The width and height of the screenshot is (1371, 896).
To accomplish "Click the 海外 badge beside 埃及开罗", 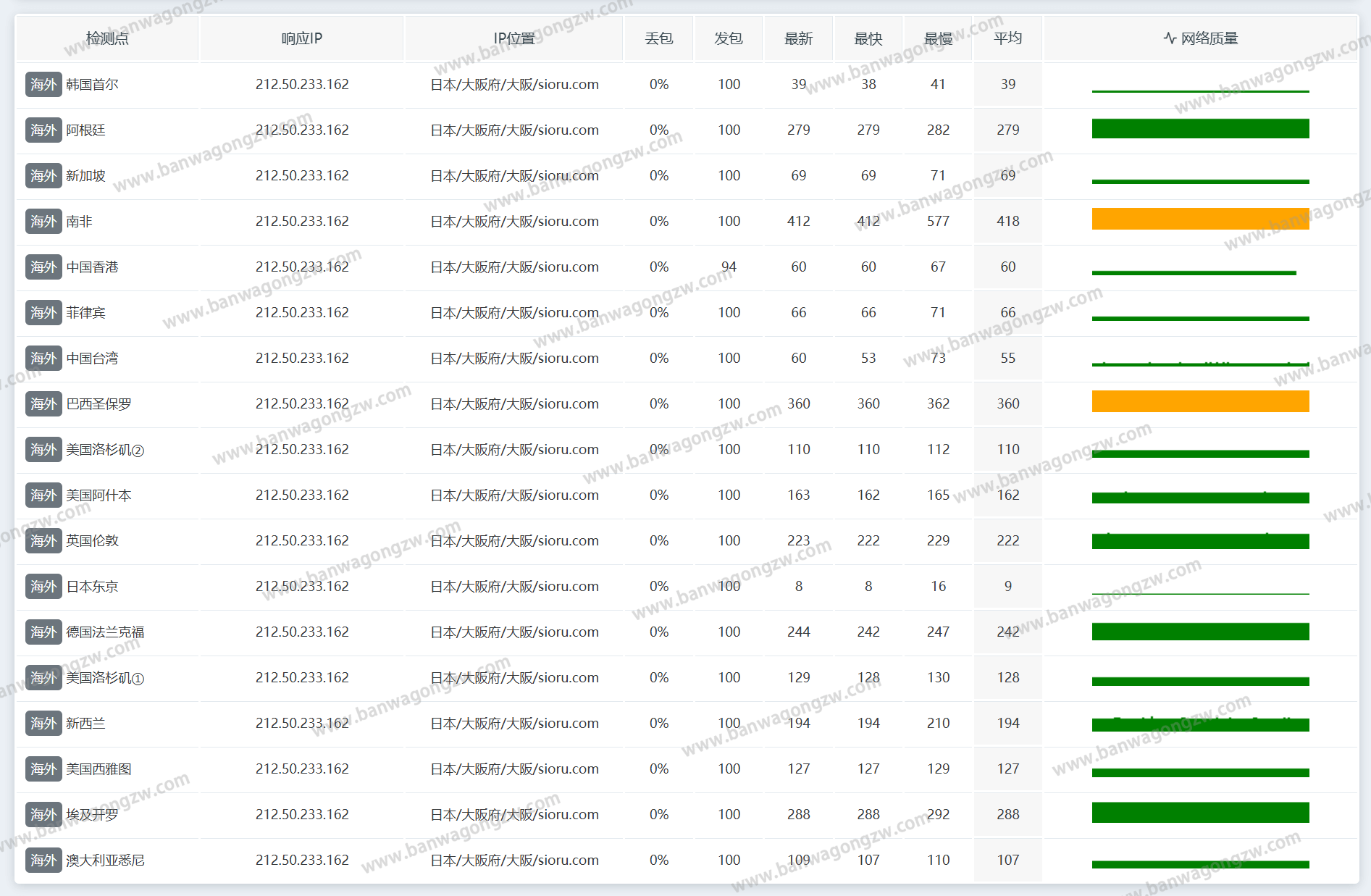I will click(x=43, y=815).
